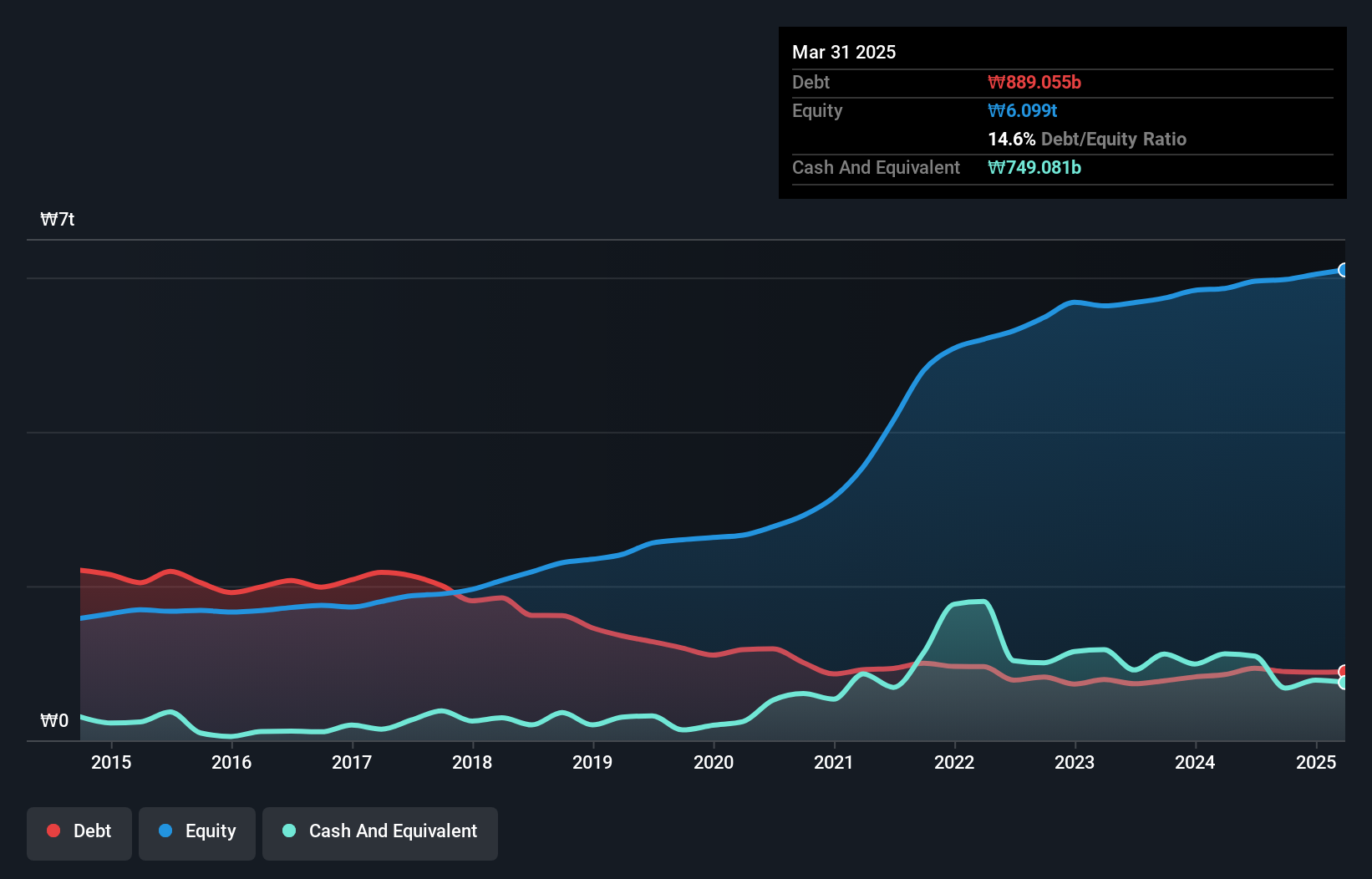The height and width of the screenshot is (879, 1372).
Task: Click the 2020 x-axis label
Action: [x=714, y=762]
